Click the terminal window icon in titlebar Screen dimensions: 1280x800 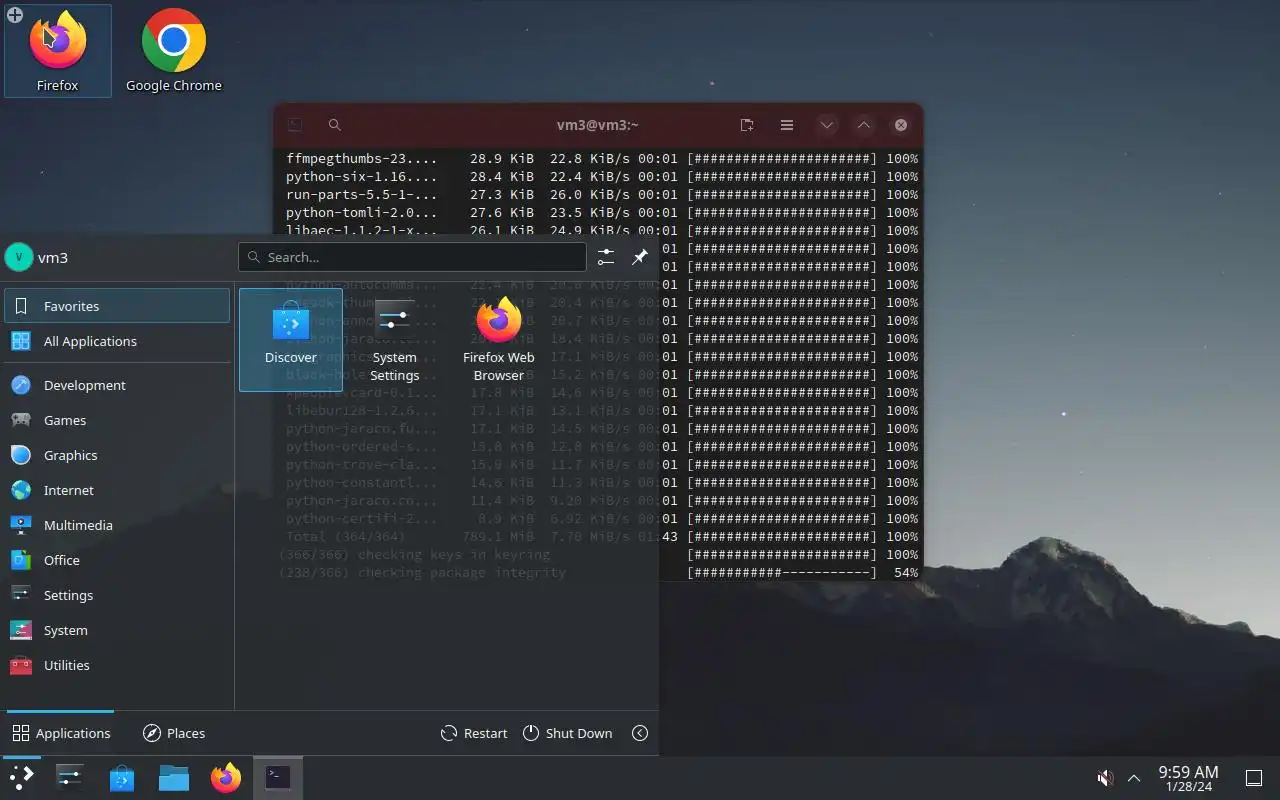pyautogui.click(x=295, y=125)
